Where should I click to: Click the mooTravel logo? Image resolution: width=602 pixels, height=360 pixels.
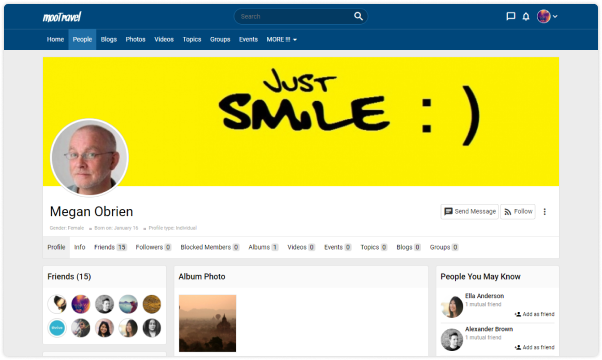[x=62, y=17]
